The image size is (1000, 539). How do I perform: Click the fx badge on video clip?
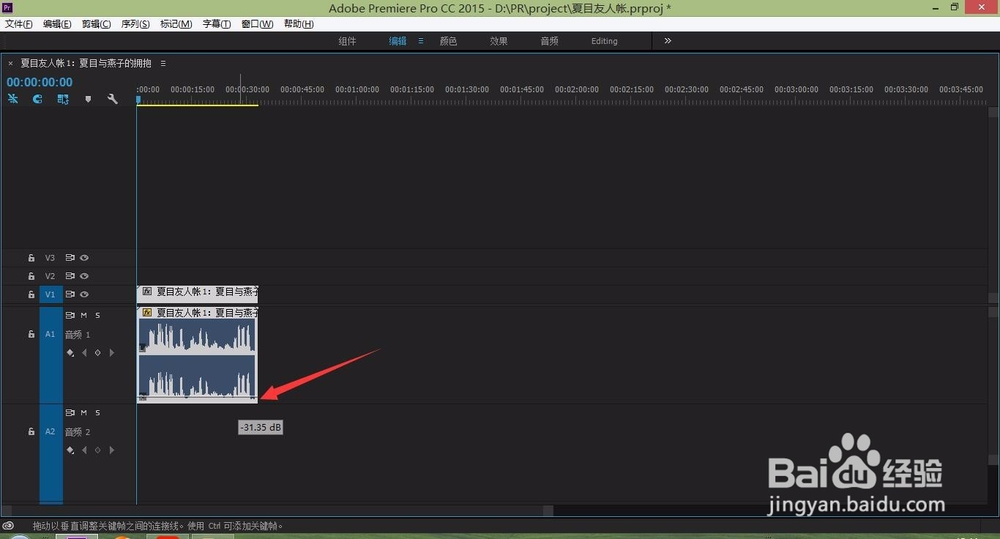click(147, 292)
